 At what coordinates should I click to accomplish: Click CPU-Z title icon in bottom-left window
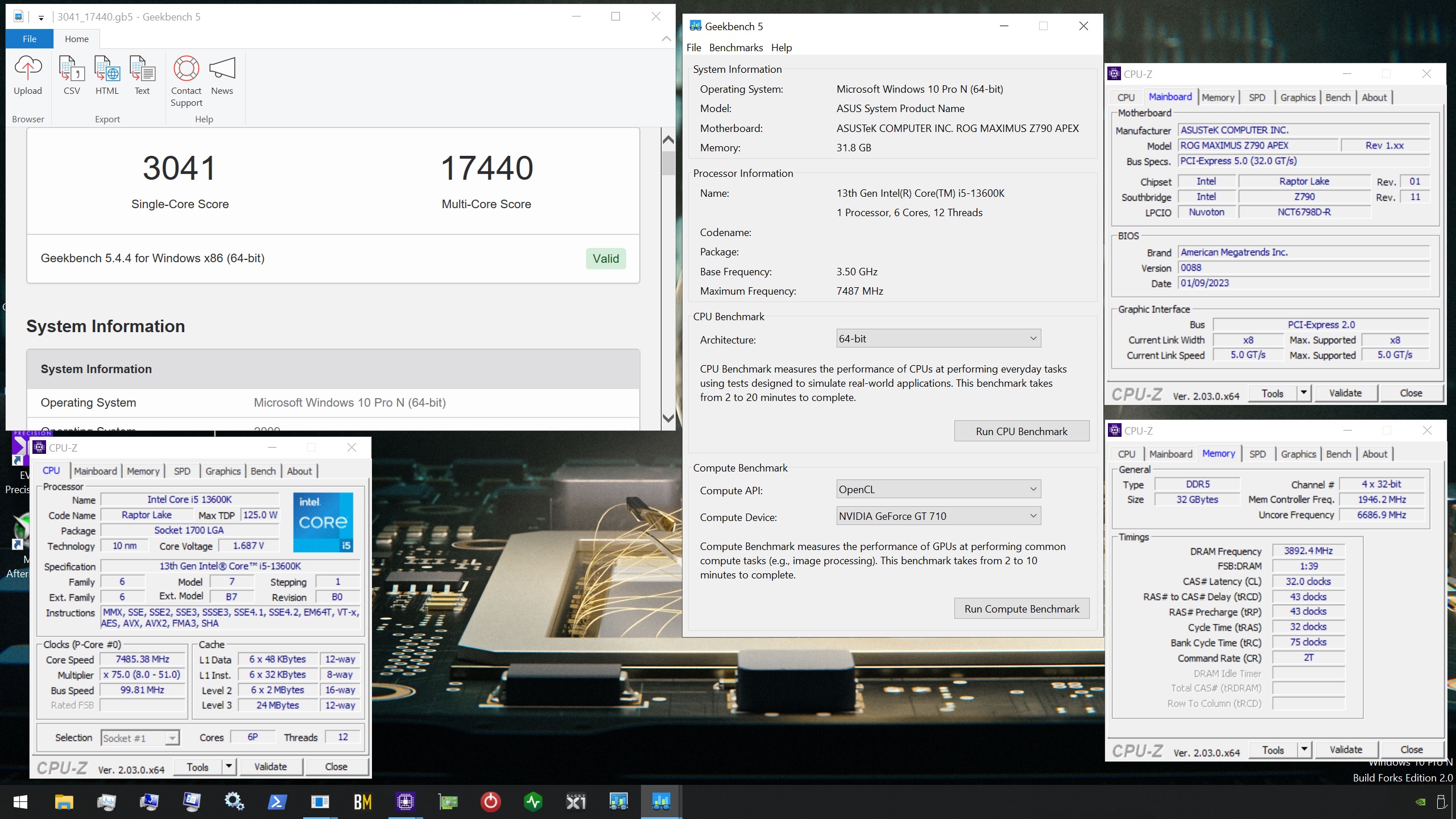[39, 448]
